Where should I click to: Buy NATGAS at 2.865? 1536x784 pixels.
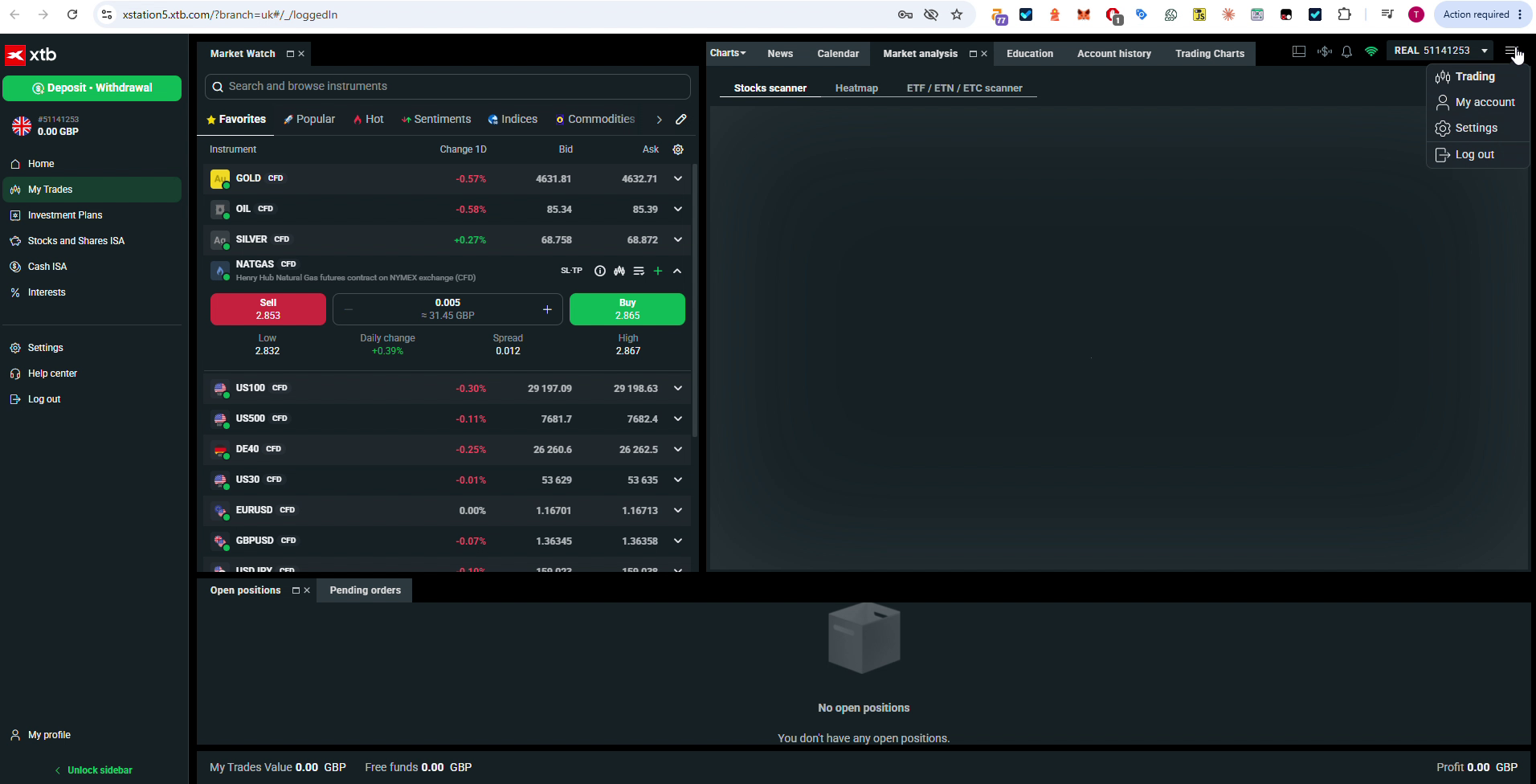tap(627, 309)
